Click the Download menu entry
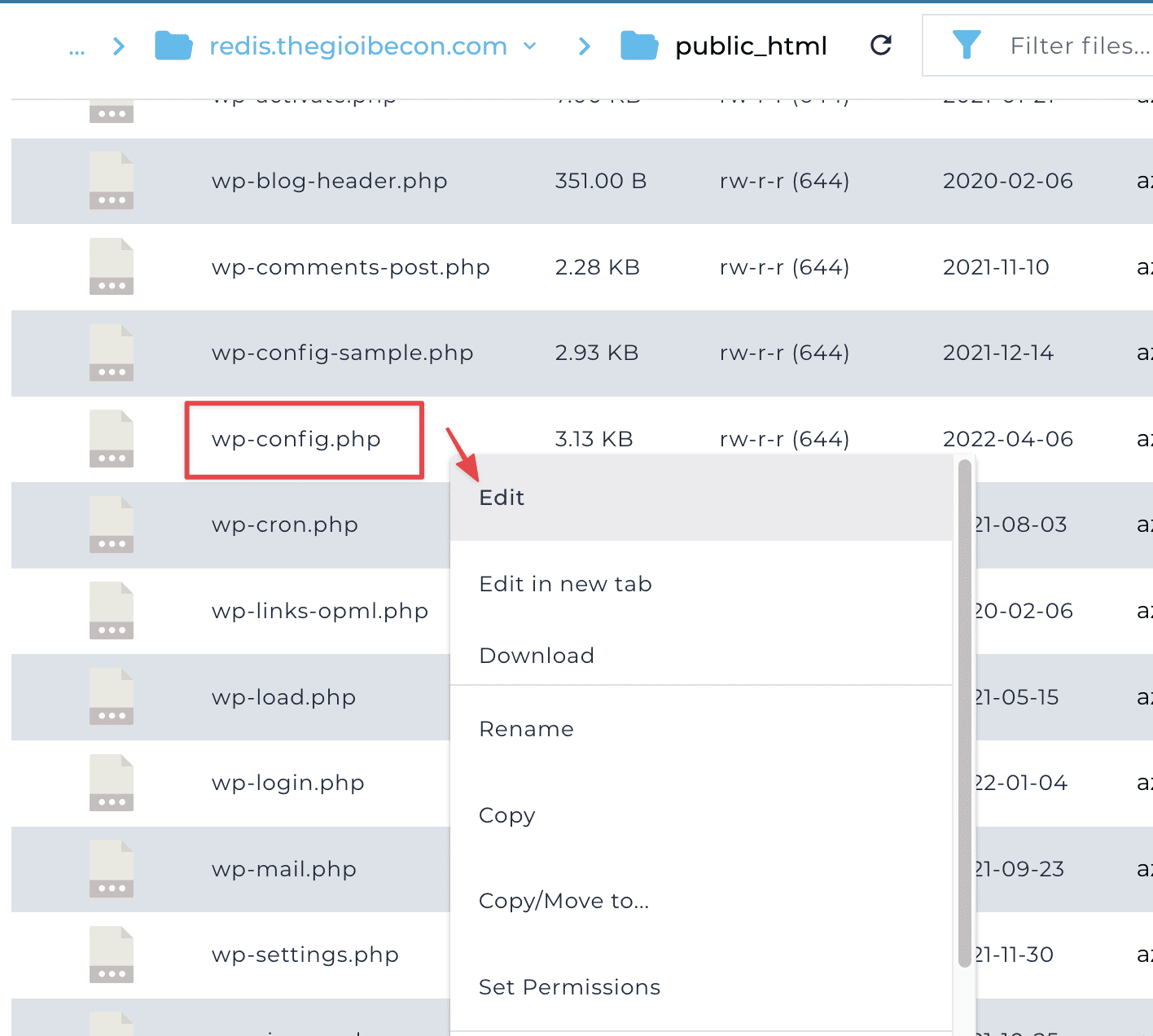The height and width of the screenshot is (1036, 1153). coord(537,655)
